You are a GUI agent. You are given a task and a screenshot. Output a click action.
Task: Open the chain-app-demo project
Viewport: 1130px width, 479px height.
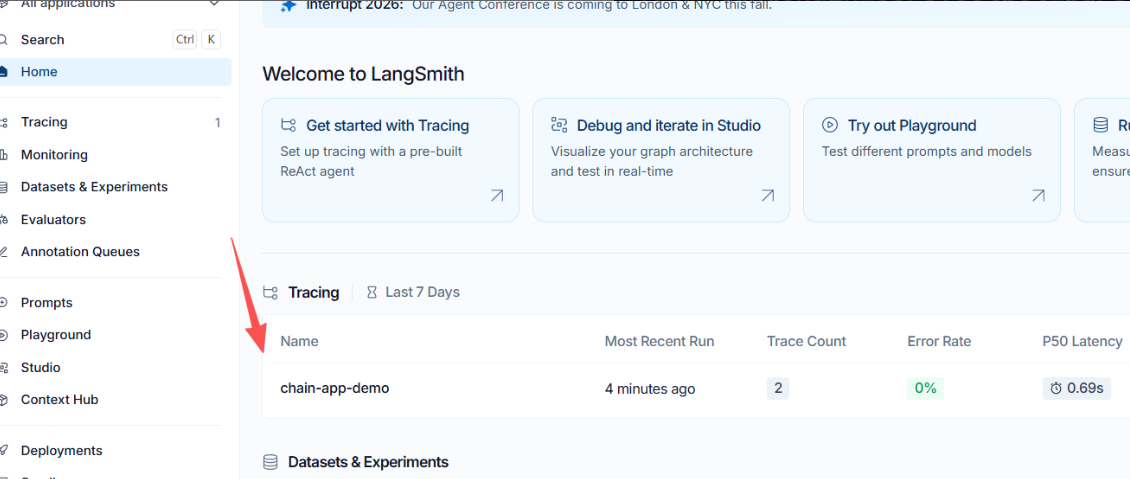point(335,388)
